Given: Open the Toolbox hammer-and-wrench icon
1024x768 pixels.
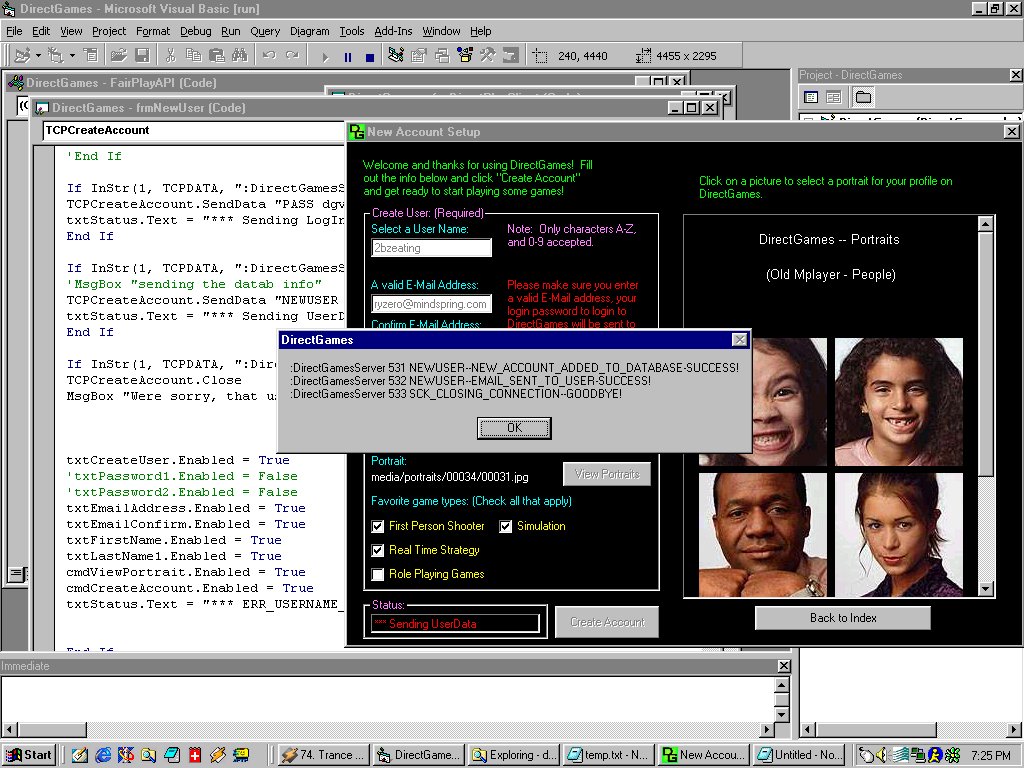Looking at the screenshot, I should coord(488,56).
